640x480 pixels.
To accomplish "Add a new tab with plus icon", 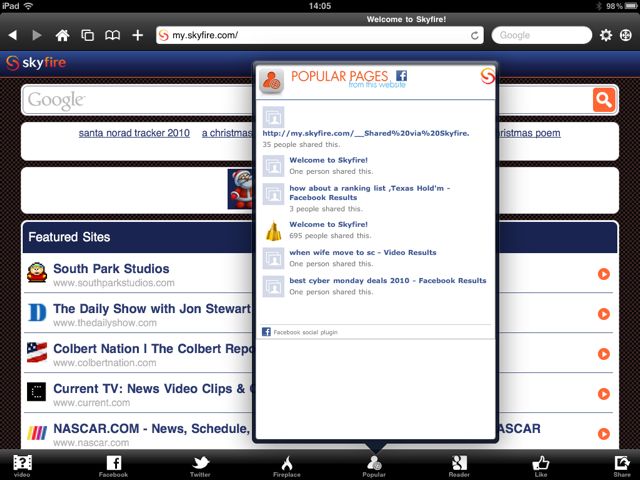I will pyautogui.click(x=138, y=35).
